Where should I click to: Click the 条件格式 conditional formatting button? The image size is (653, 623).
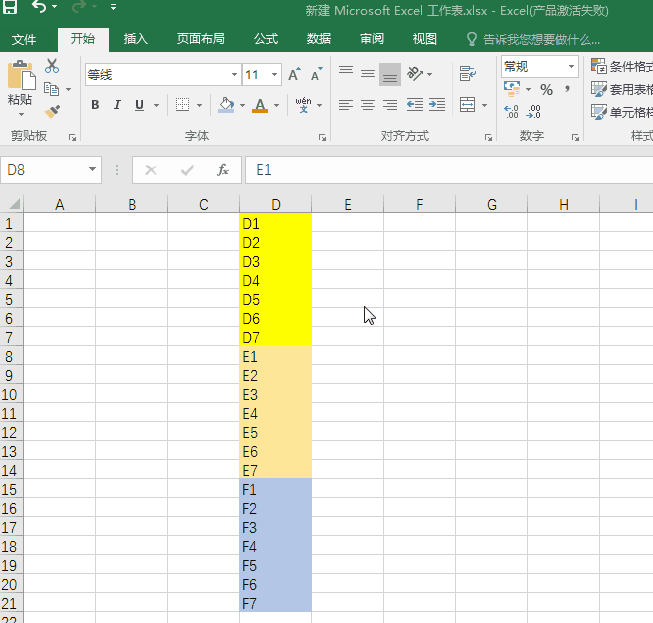pyautogui.click(x=622, y=66)
